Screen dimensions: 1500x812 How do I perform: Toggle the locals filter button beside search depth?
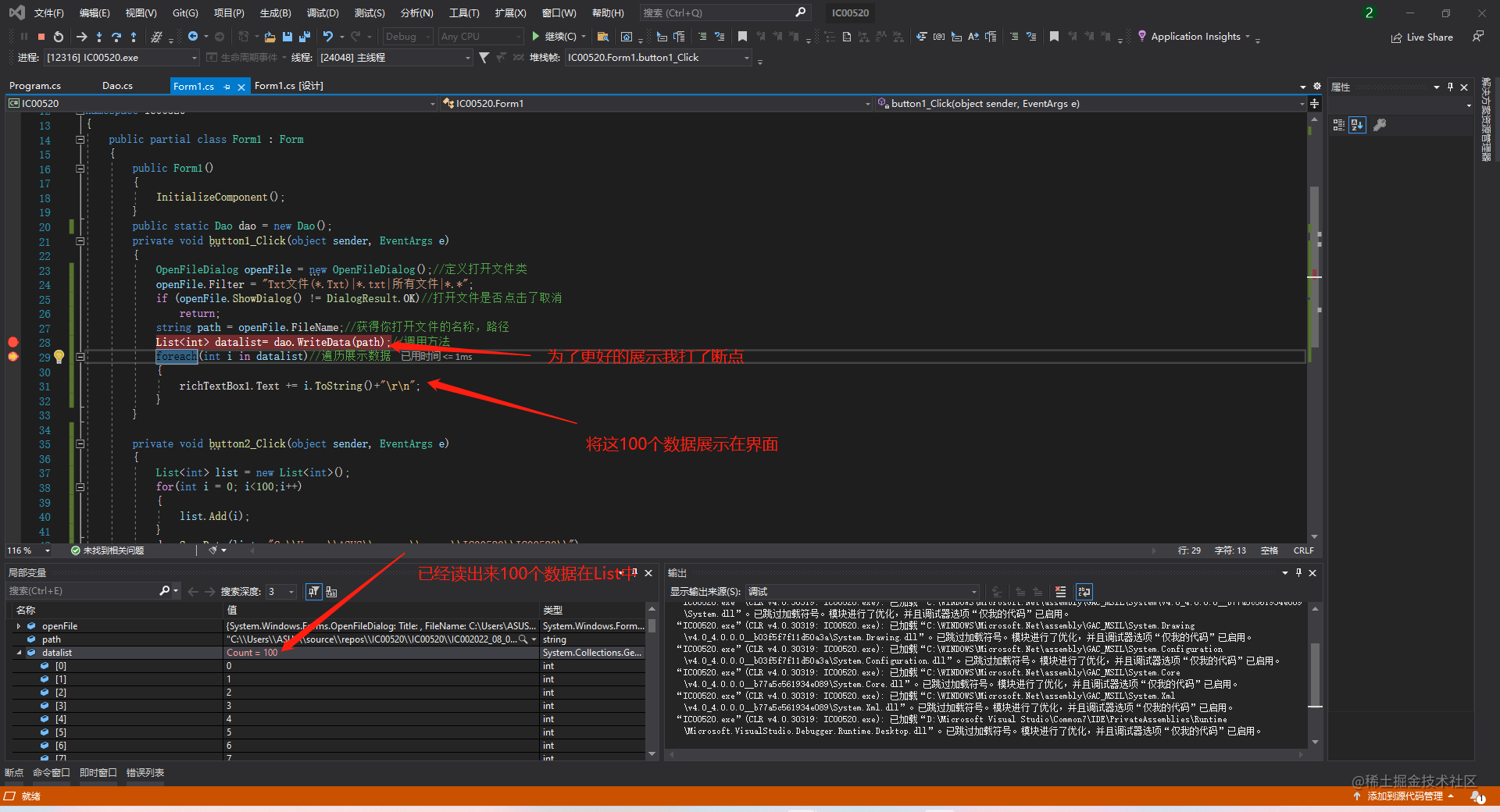[x=313, y=592]
